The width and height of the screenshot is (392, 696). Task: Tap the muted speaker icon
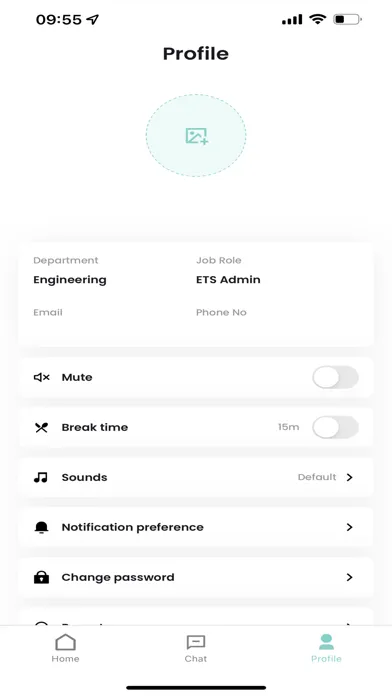coord(41,377)
